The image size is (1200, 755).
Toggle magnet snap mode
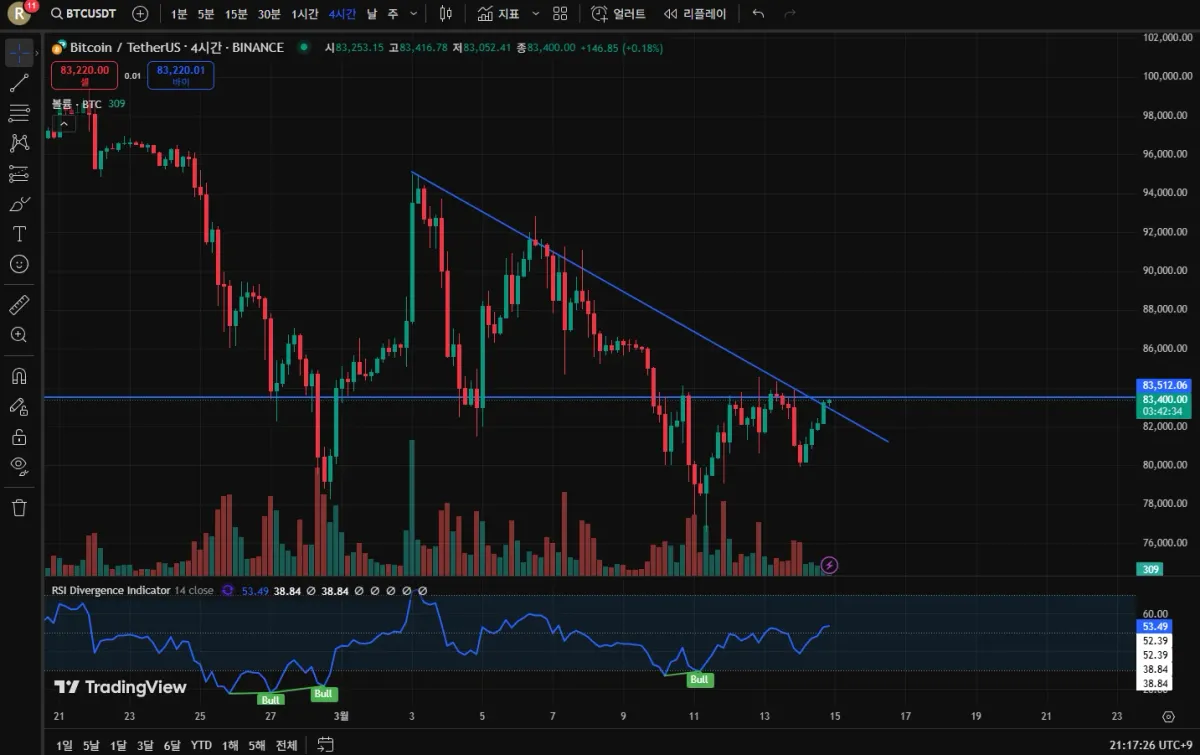coord(19,377)
